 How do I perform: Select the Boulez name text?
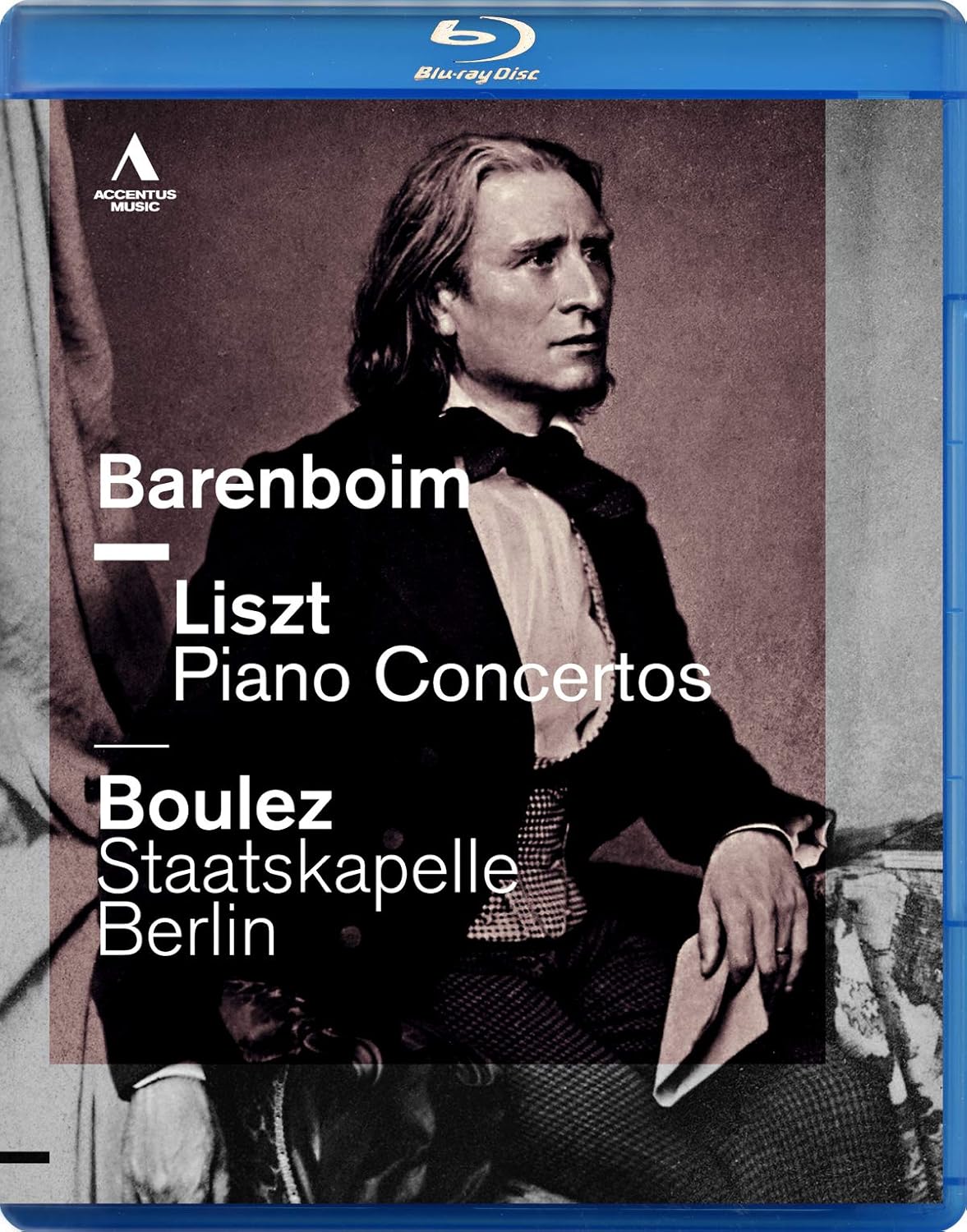pos(215,802)
